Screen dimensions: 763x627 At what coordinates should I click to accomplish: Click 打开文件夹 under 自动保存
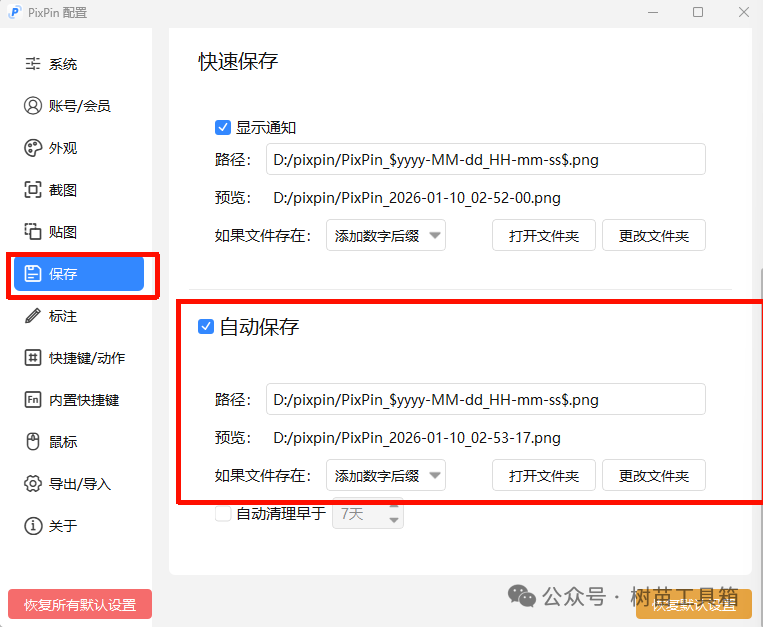[544, 475]
